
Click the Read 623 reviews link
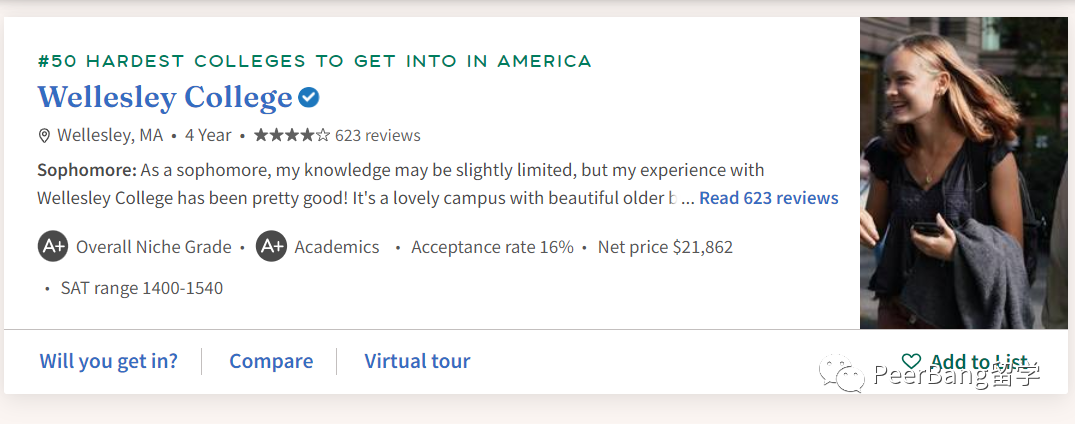pos(768,198)
